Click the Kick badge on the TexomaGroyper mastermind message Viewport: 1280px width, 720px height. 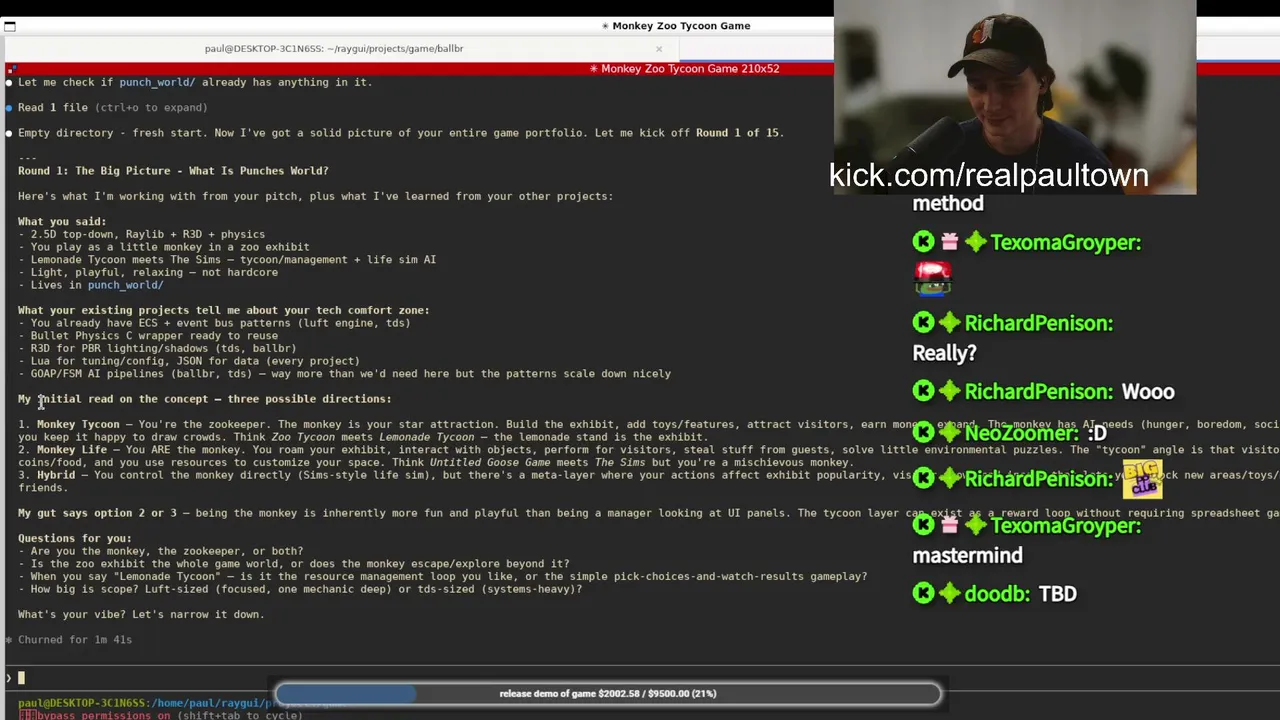pyautogui.click(x=923, y=525)
